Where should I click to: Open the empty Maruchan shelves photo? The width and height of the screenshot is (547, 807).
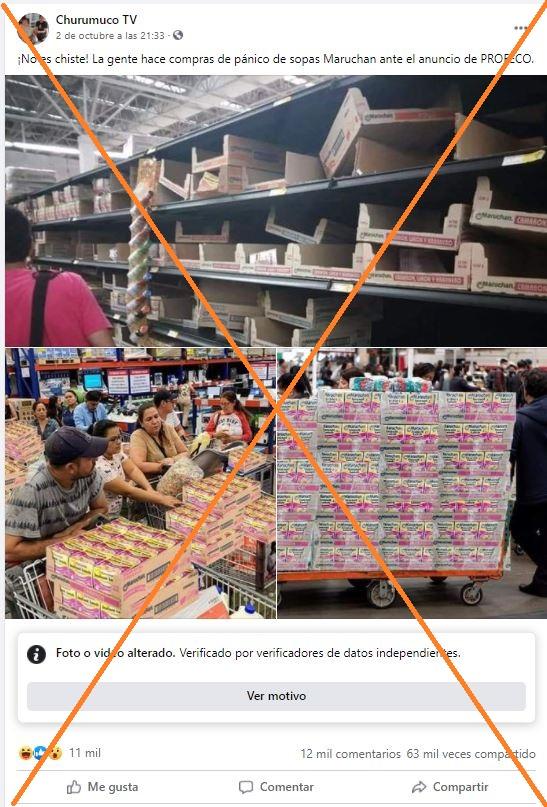point(276,211)
